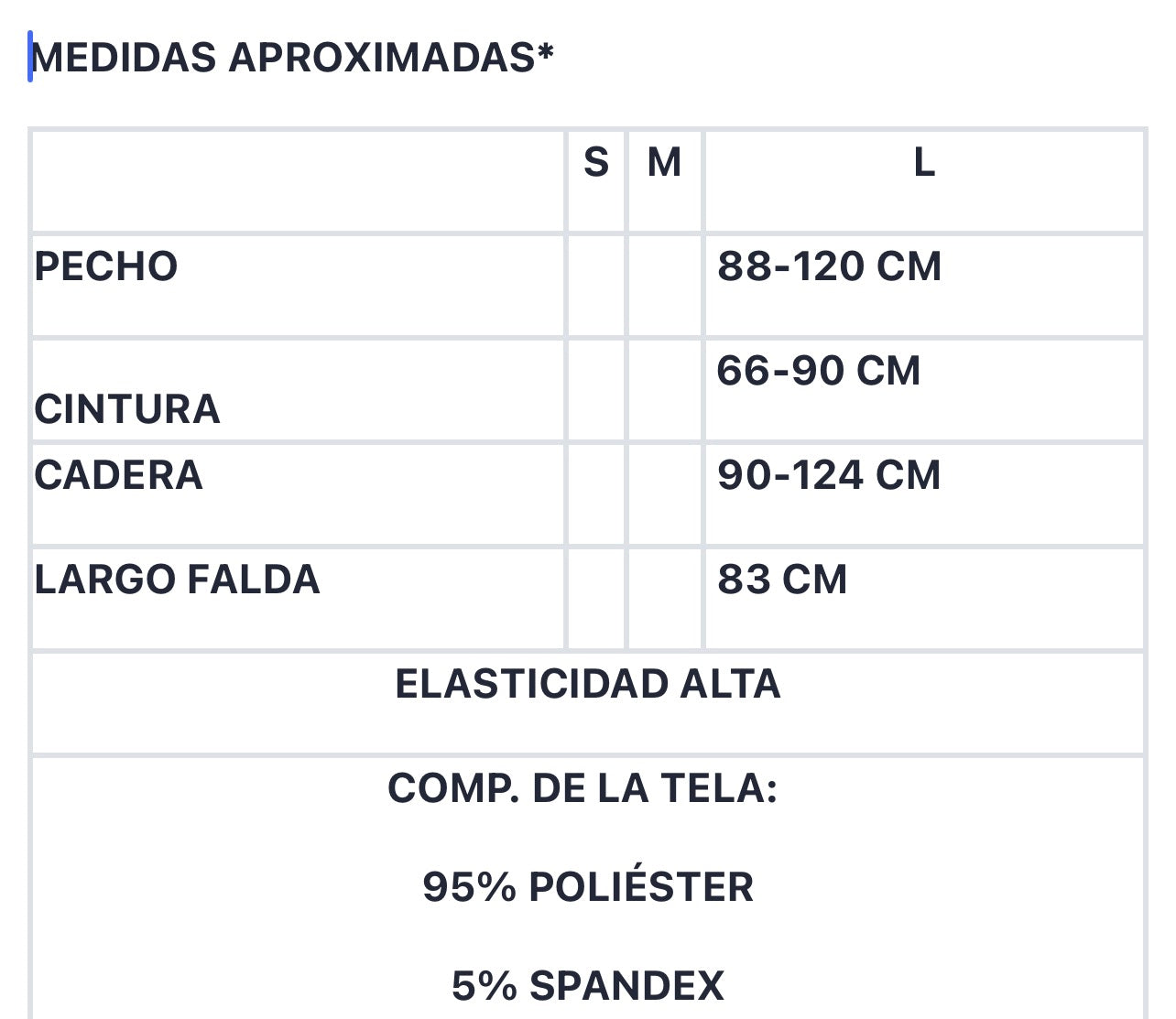This screenshot has width=1176, height=1019.
Task: Click the 88-120 CM chest value
Action: 829,266
